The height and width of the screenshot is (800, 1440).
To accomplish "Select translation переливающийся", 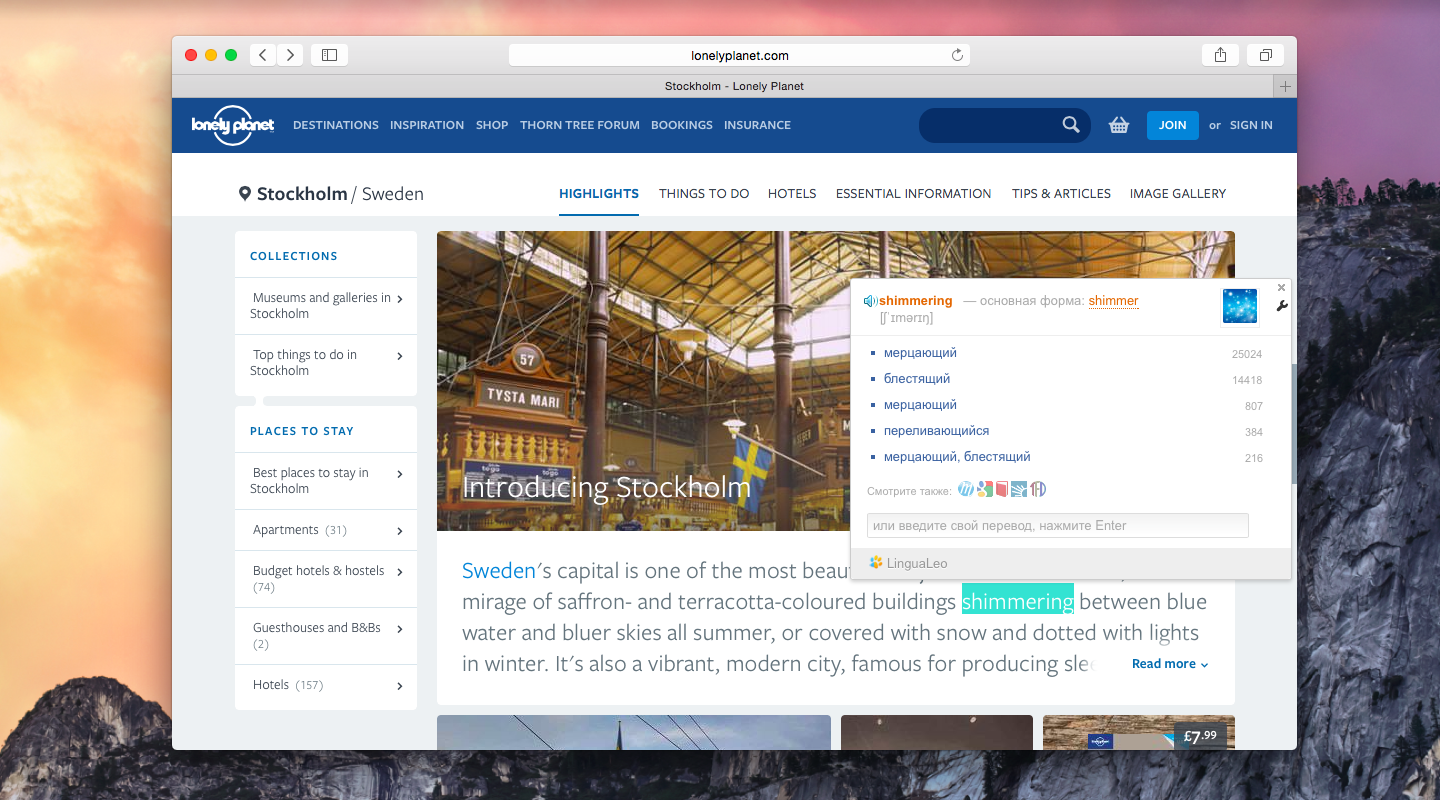I will 936,431.
